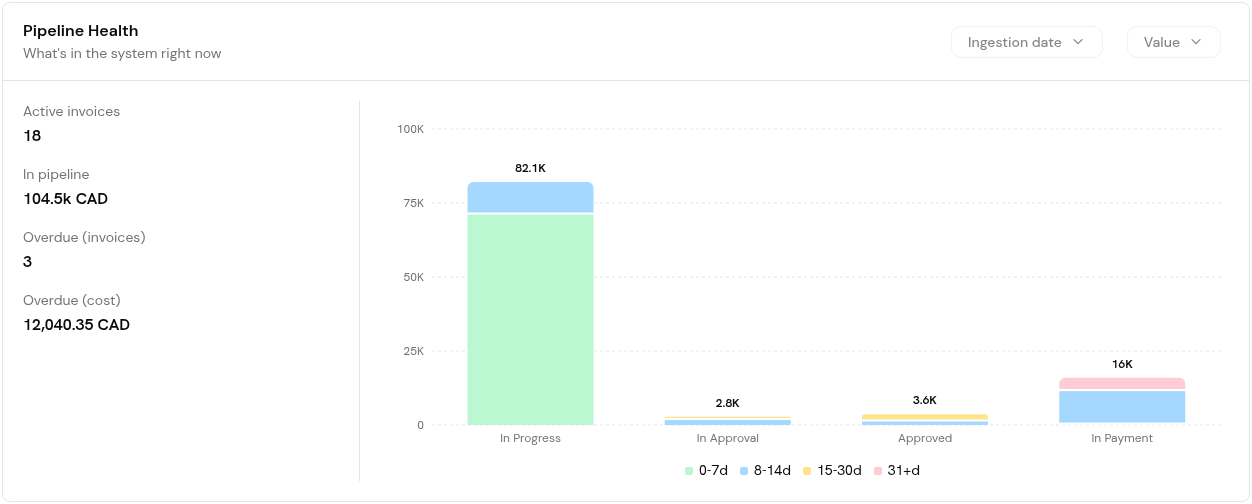Click the Active invoices value 18
The width and height of the screenshot is (1252, 504).
tap(32, 136)
